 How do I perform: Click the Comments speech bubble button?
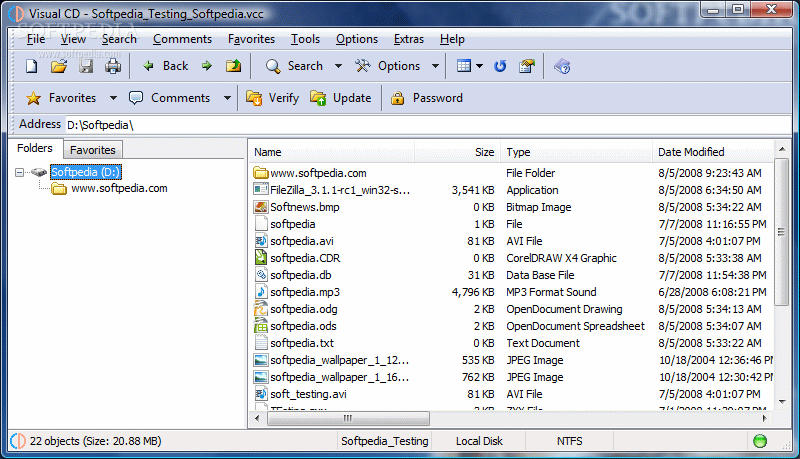[x=169, y=98]
